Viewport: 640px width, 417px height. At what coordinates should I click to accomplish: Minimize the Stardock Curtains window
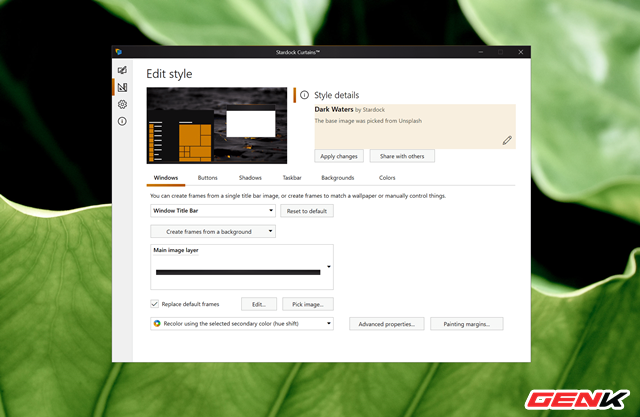(x=481, y=52)
